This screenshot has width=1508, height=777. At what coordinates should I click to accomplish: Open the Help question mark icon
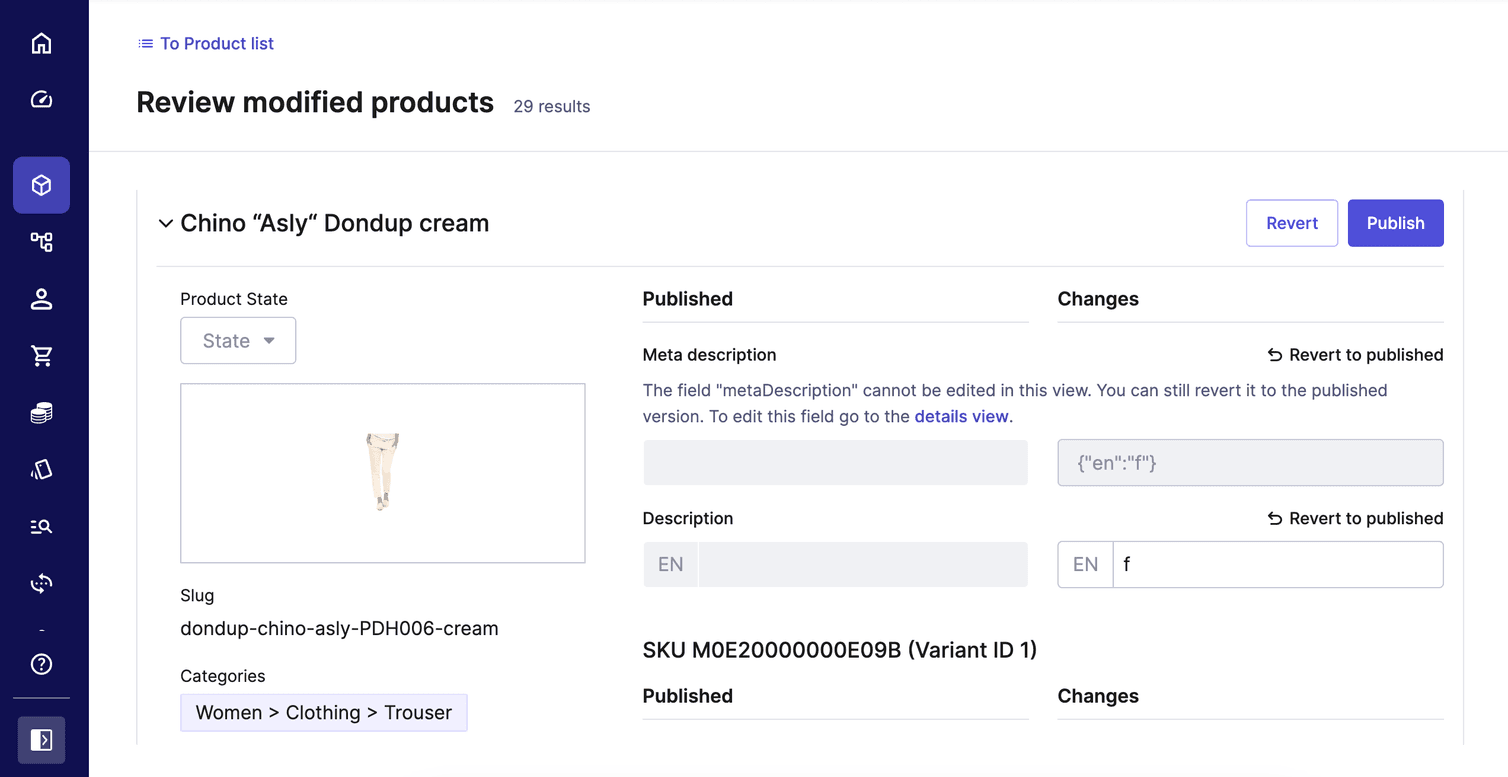tap(41, 664)
